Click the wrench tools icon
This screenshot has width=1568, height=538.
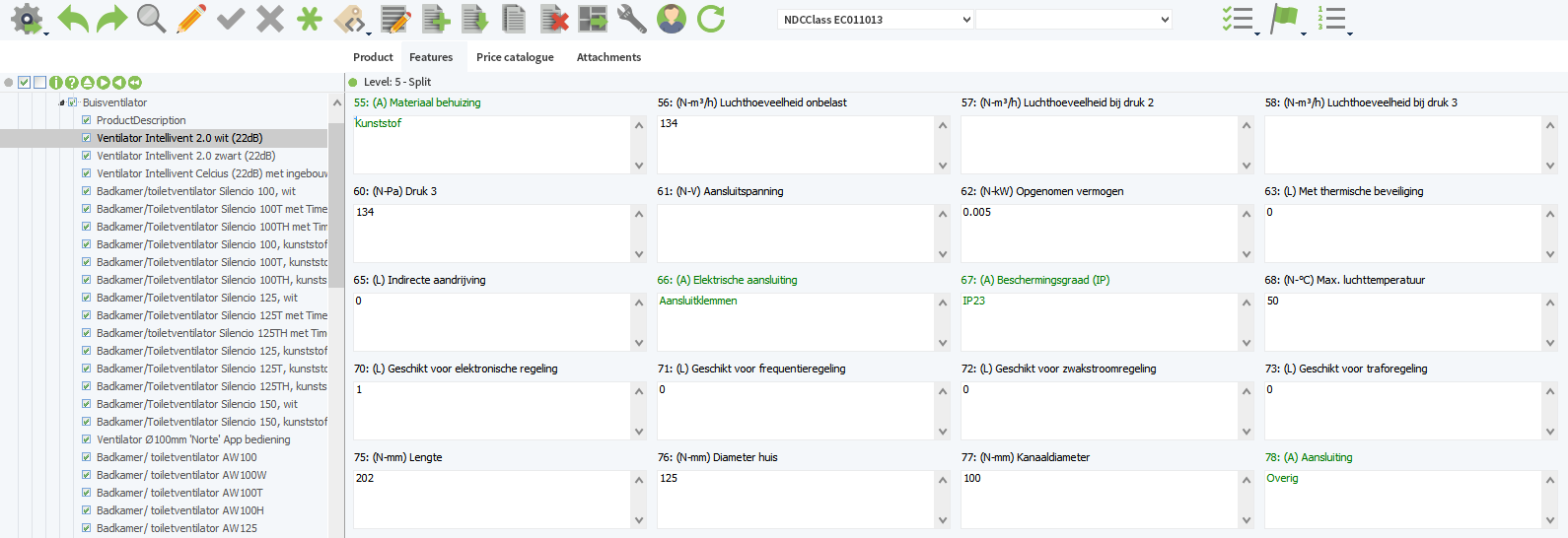click(631, 19)
